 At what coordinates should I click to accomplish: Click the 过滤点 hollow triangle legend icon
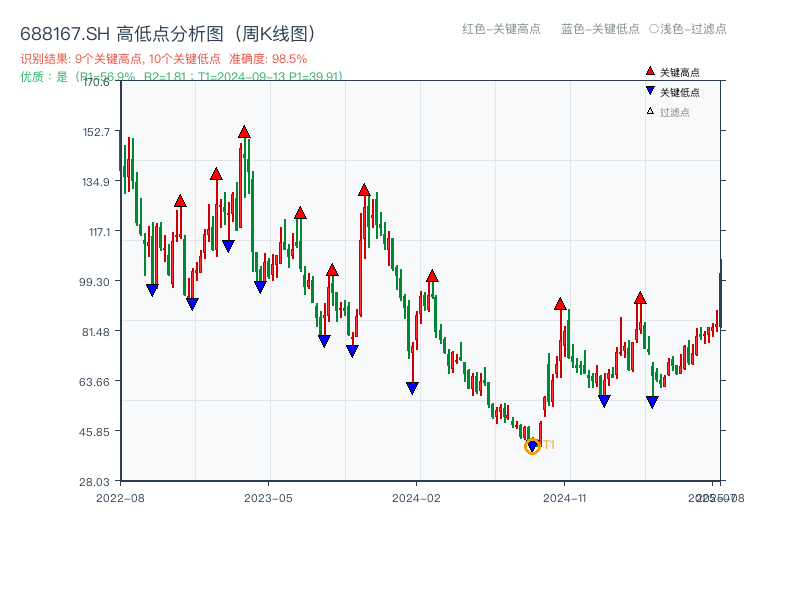click(650, 111)
